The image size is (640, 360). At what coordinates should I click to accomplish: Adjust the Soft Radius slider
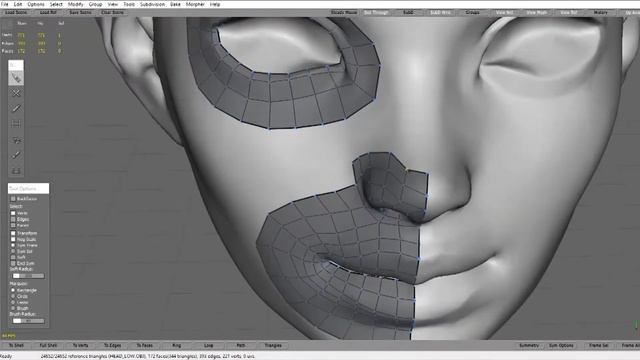28,276
